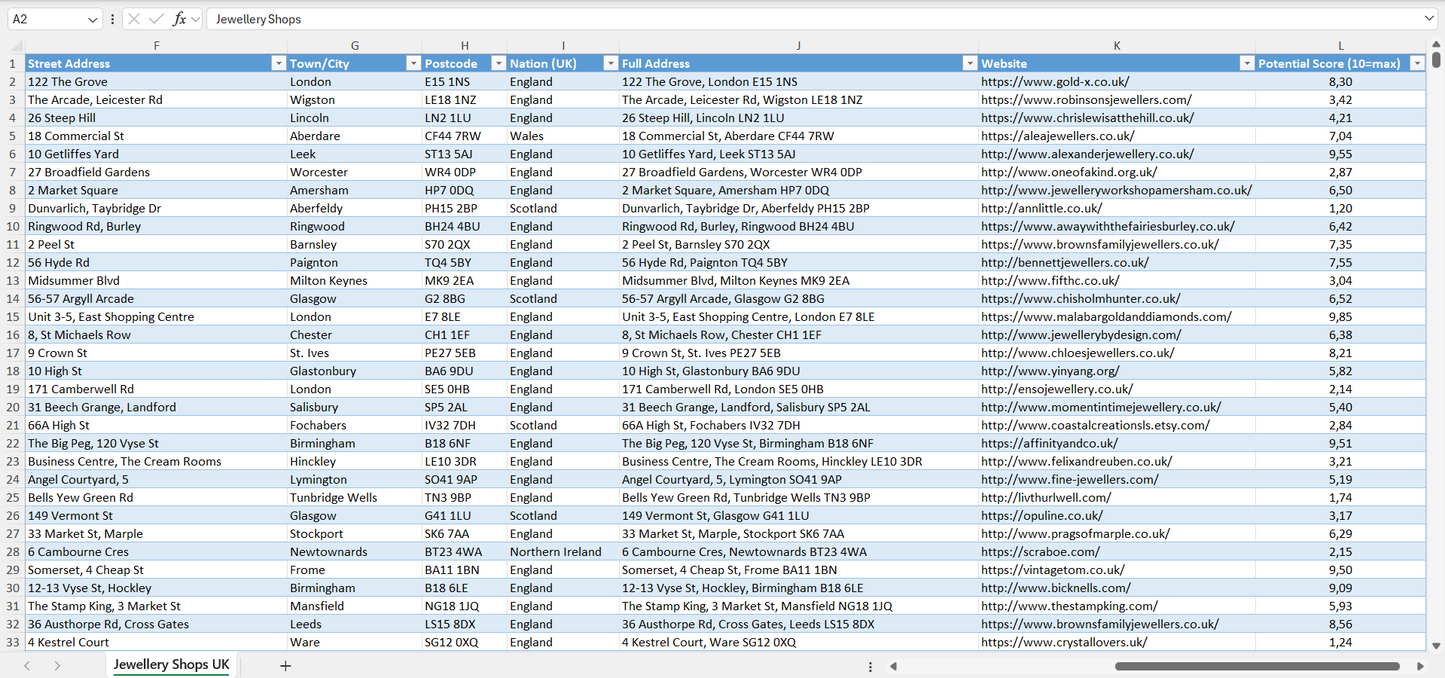1445x678 pixels.
Task: Expand the formula bar with right-side chevron
Action: point(1429,19)
